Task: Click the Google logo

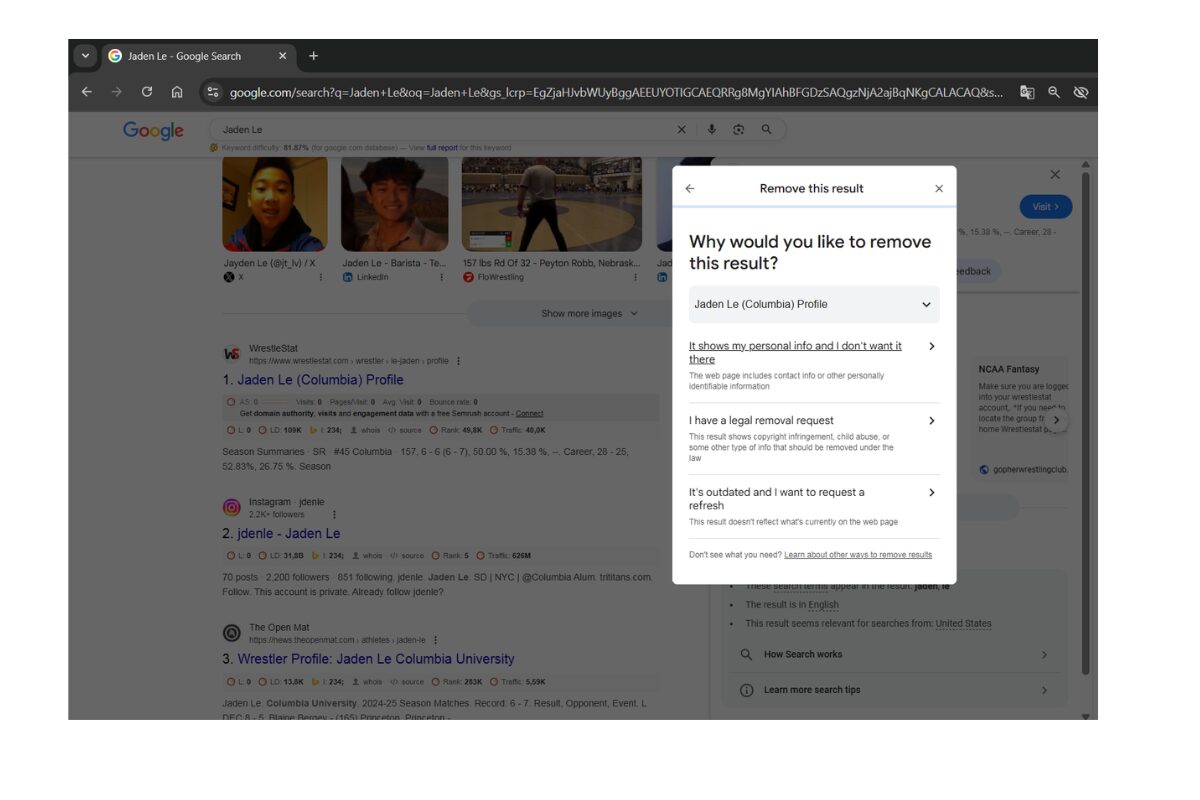Action: (153, 130)
